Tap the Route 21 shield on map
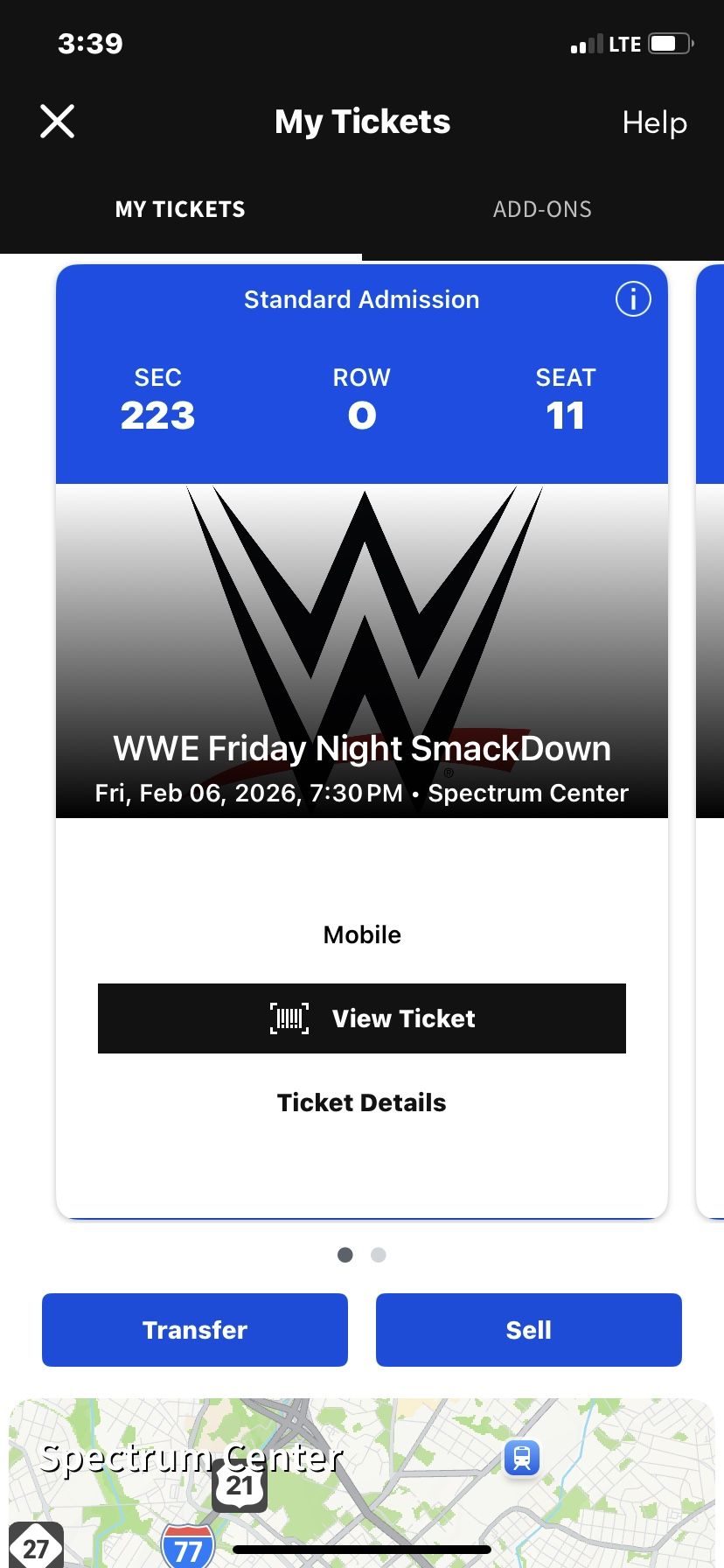This screenshot has height=1568, width=724. (x=240, y=1485)
